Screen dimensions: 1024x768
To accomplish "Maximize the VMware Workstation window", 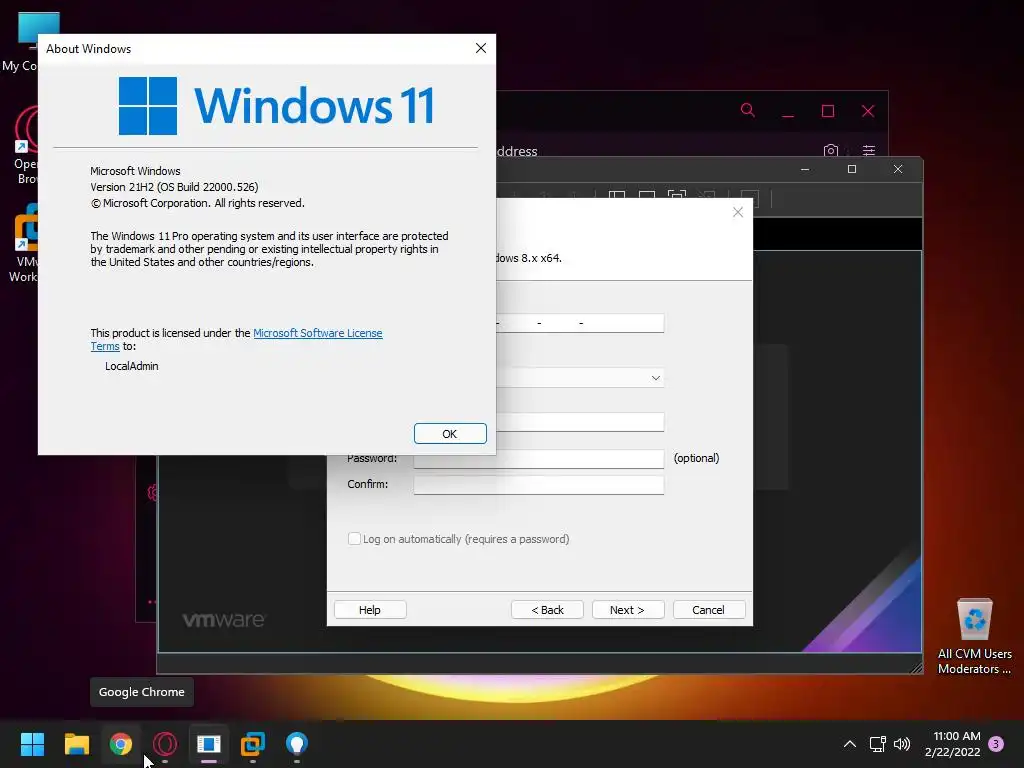I will coord(852,169).
